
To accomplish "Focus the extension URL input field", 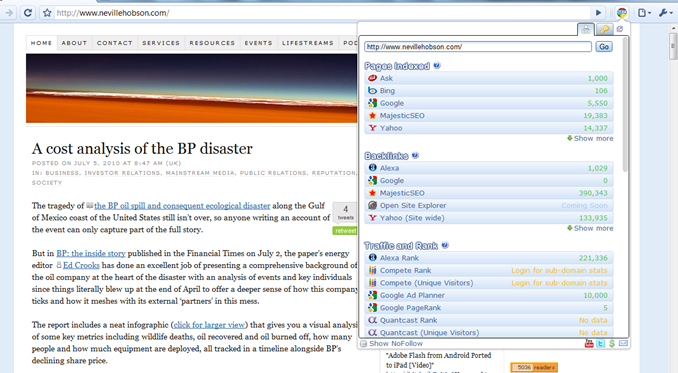I will (x=478, y=47).
